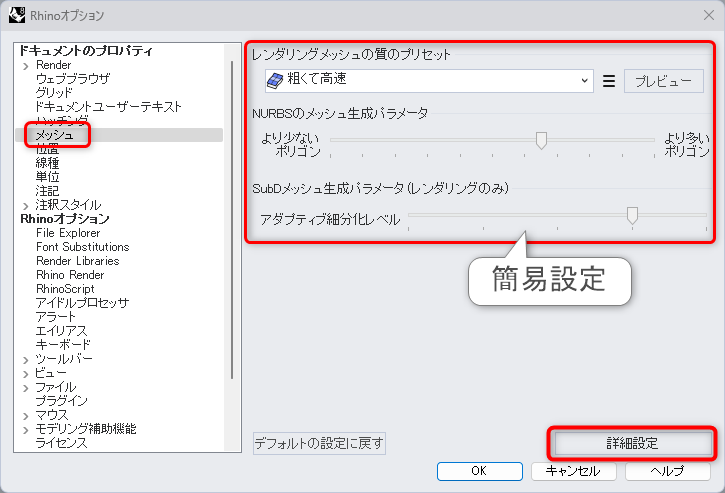The height and width of the screenshot is (493, 725).
Task: Open the 粗くて高速 mesh quality dropdown
Action: click(x=429, y=81)
